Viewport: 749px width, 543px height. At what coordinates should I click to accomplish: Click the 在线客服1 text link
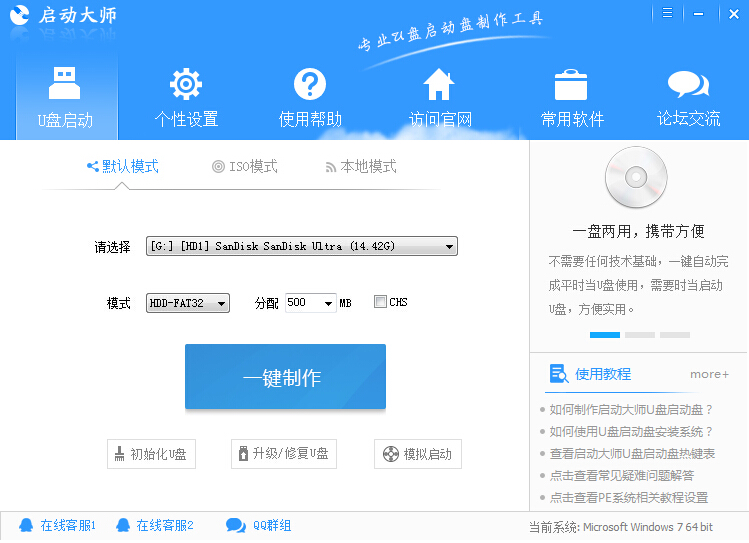tap(68, 526)
